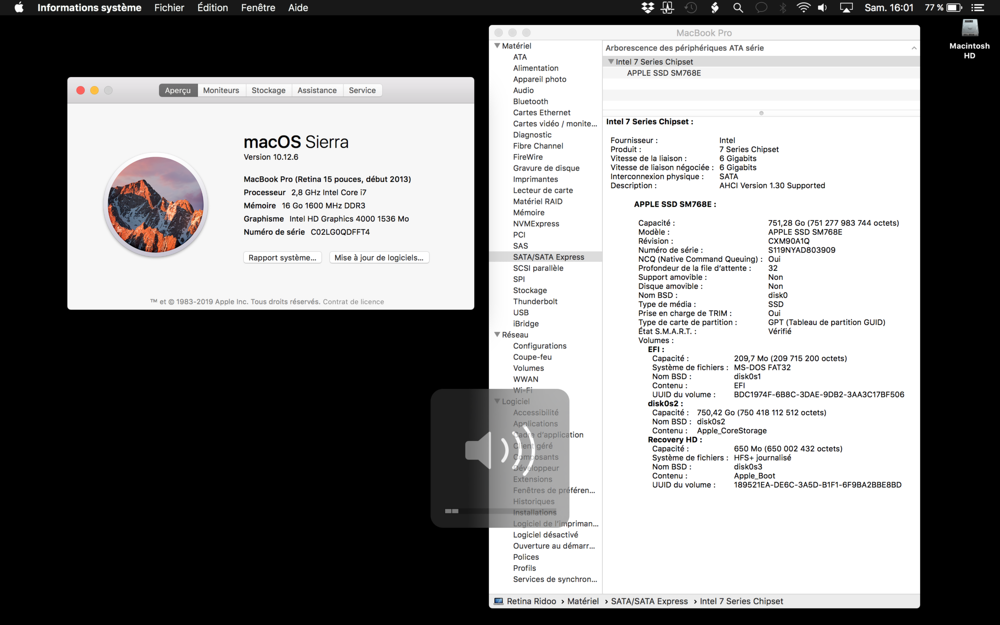Open the Aide menu
This screenshot has width=1000, height=625.
298,8
